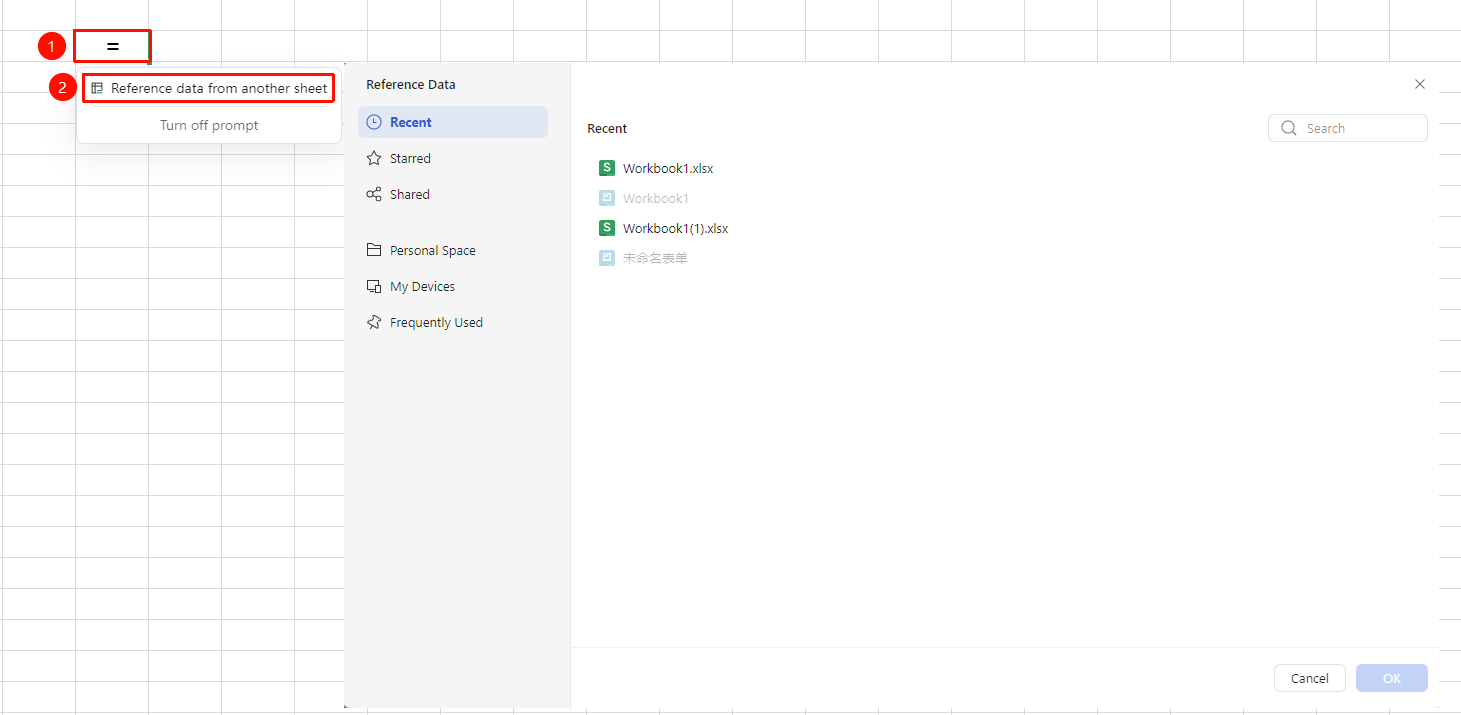Open the My Devices section
The width and height of the screenshot is (1461, 715).
453,286
